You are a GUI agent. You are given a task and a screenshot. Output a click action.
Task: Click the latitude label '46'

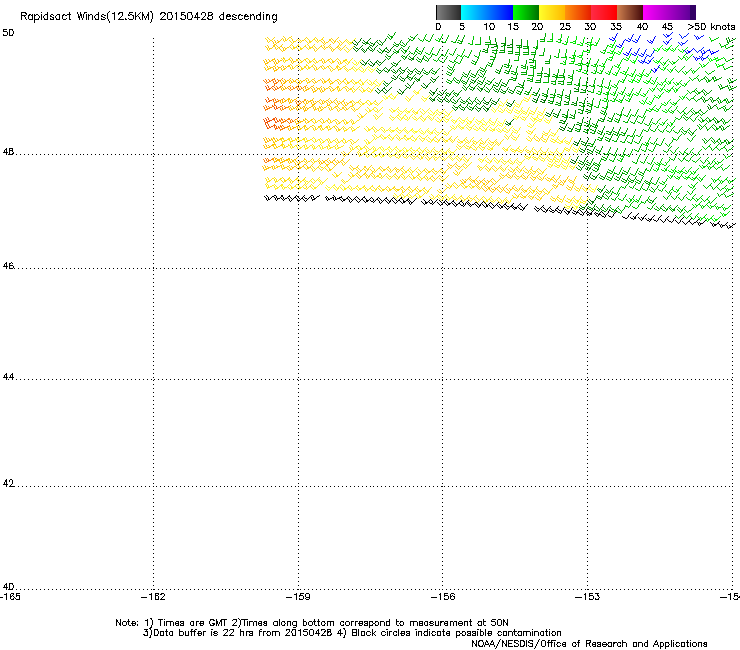[8, 266]
